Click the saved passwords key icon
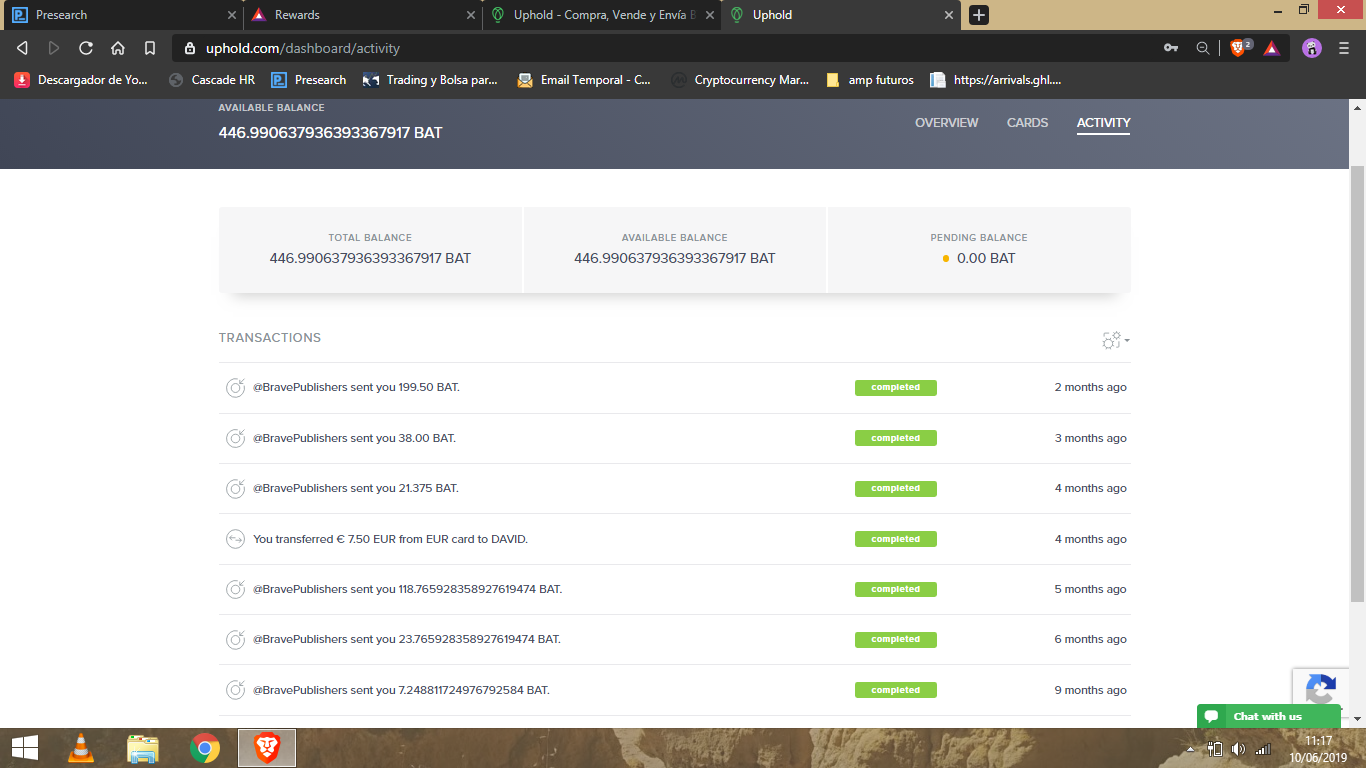1368x768 pixels. (x=1171, y=48)
